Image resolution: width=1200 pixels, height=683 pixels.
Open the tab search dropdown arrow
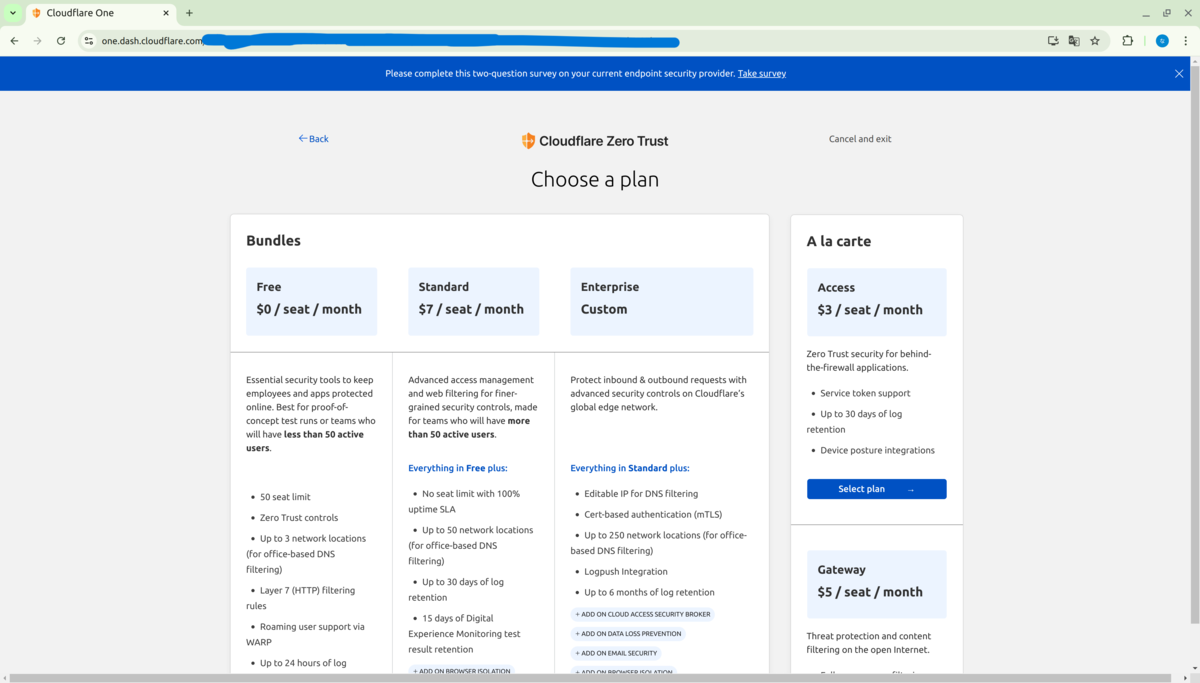[12, 13]
